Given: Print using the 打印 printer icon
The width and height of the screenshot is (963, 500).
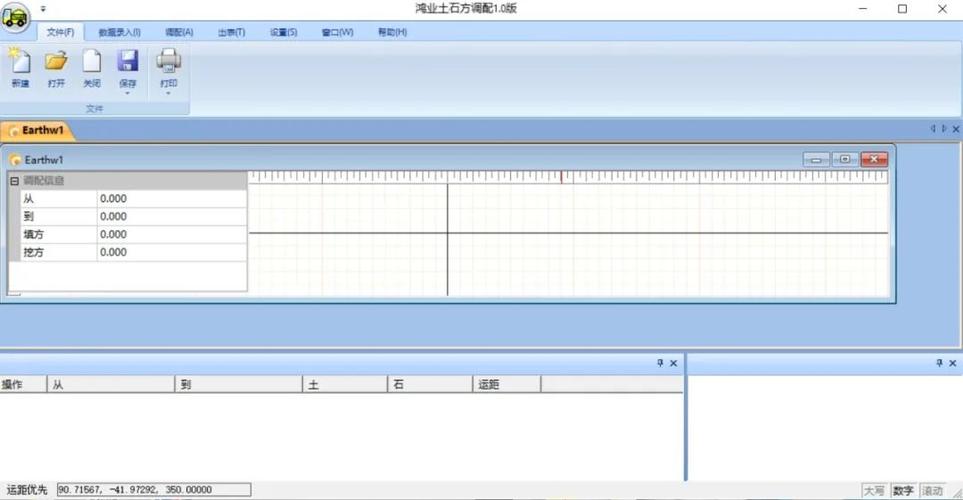Looking at the screenshot, I should (x=168, y=64).
